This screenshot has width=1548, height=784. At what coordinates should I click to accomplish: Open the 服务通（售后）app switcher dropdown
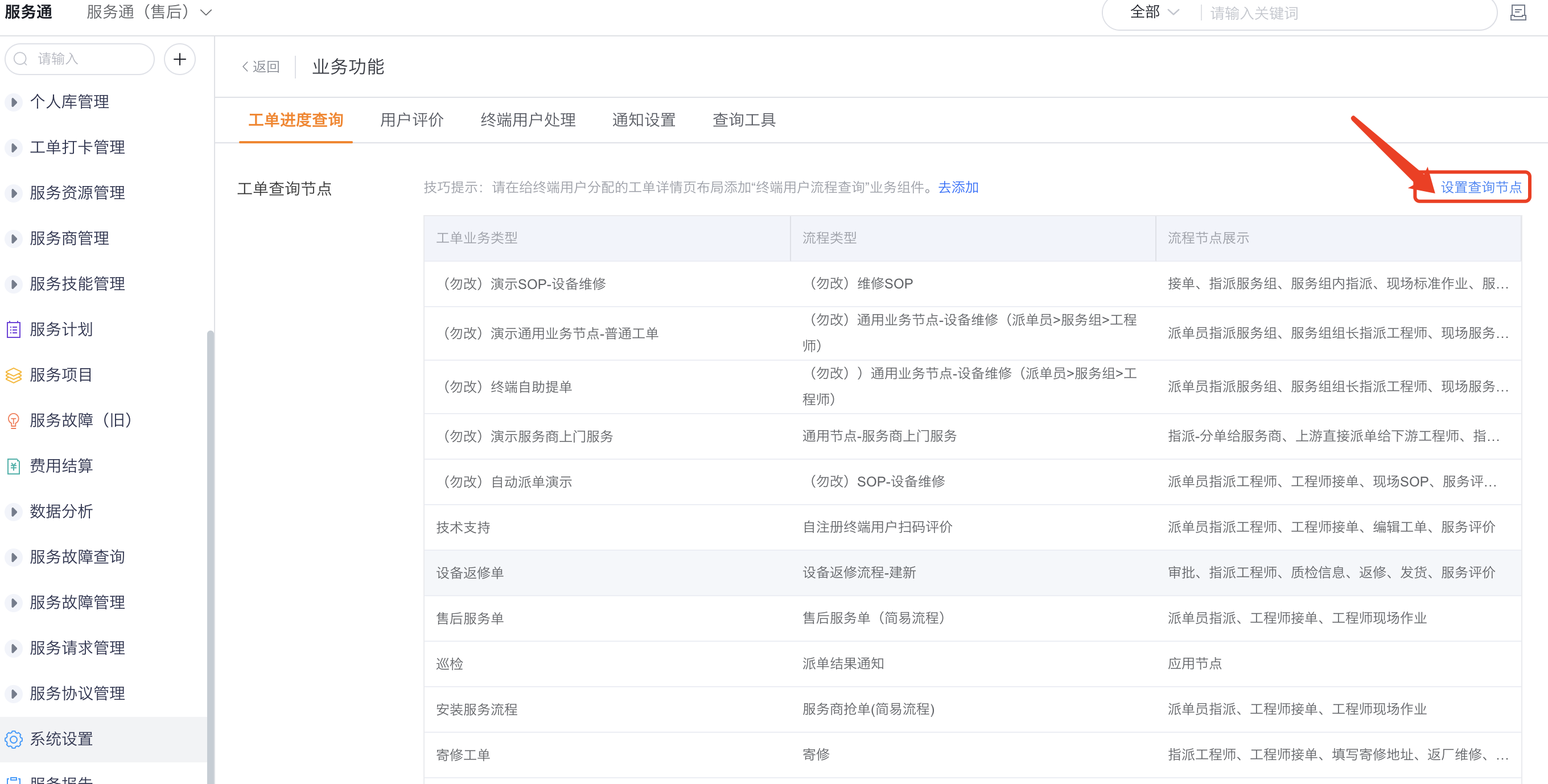click(x=149, y=12)
